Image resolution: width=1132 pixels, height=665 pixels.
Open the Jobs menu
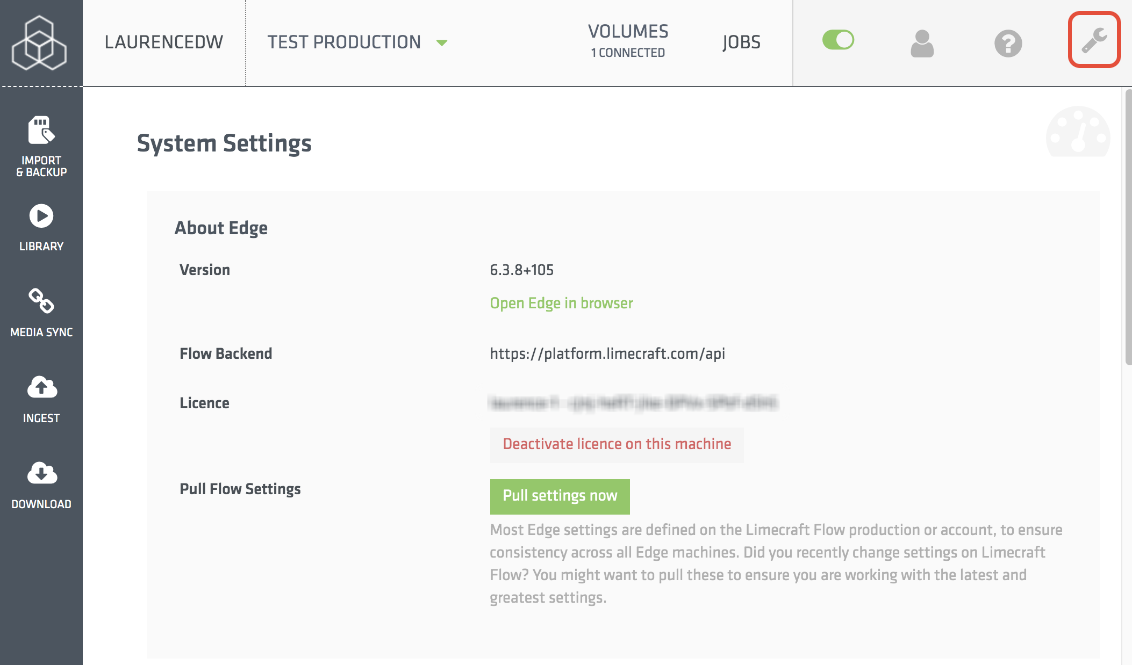click(741, 43)
